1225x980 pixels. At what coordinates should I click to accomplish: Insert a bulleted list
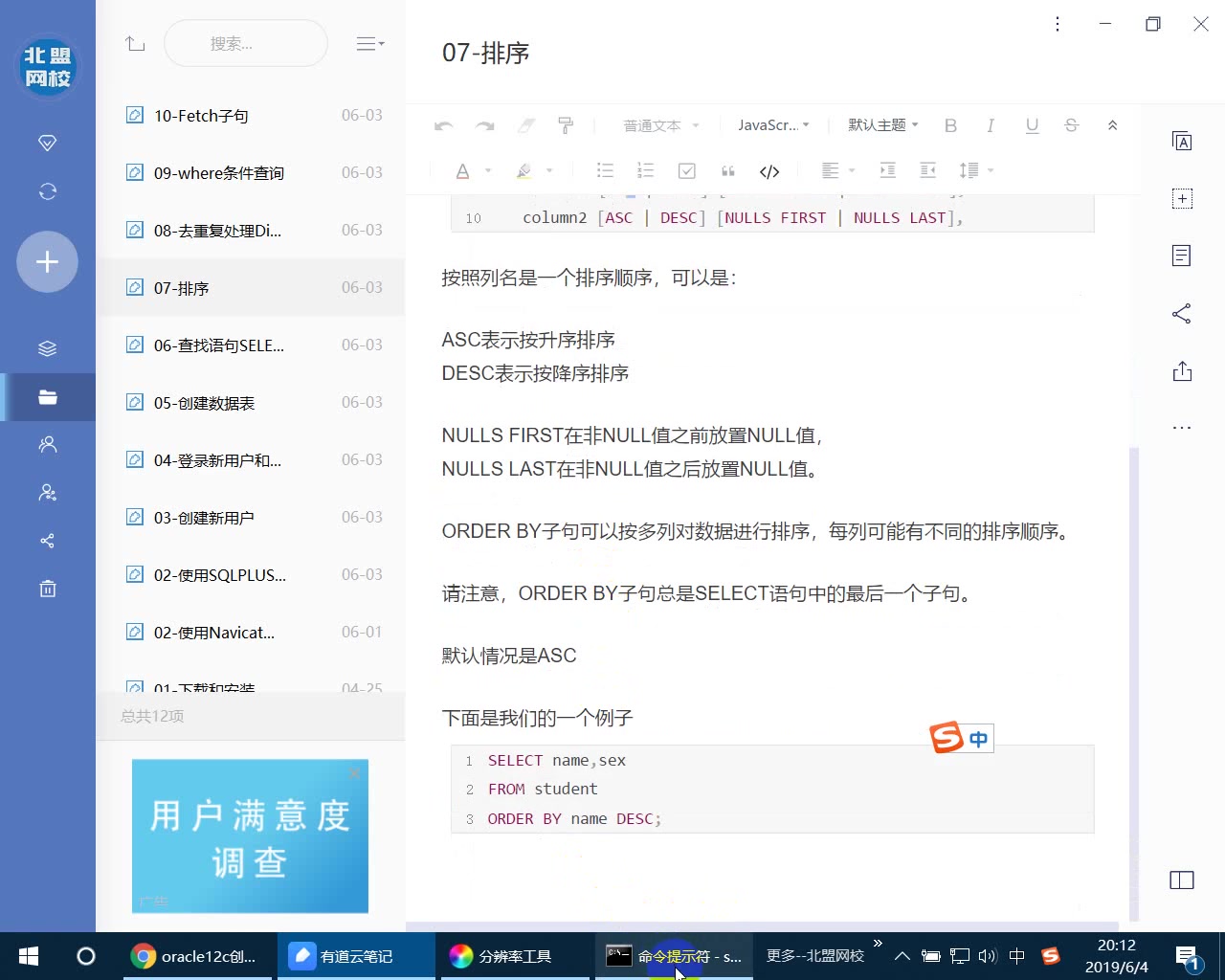[605, 170]
